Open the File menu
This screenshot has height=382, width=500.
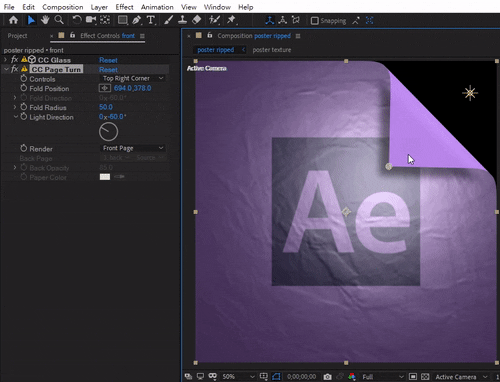coord(9,7)
